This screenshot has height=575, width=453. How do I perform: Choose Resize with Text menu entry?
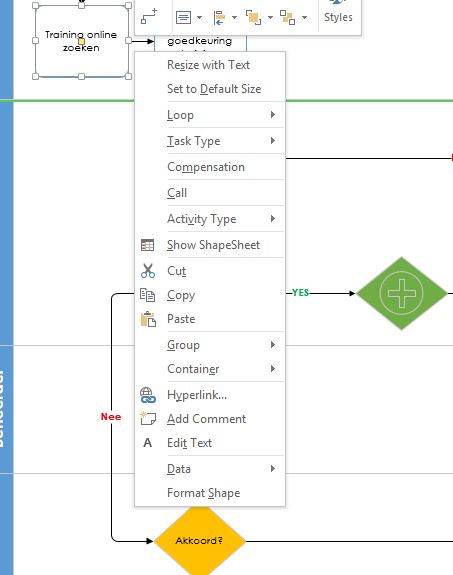[210, 65]
